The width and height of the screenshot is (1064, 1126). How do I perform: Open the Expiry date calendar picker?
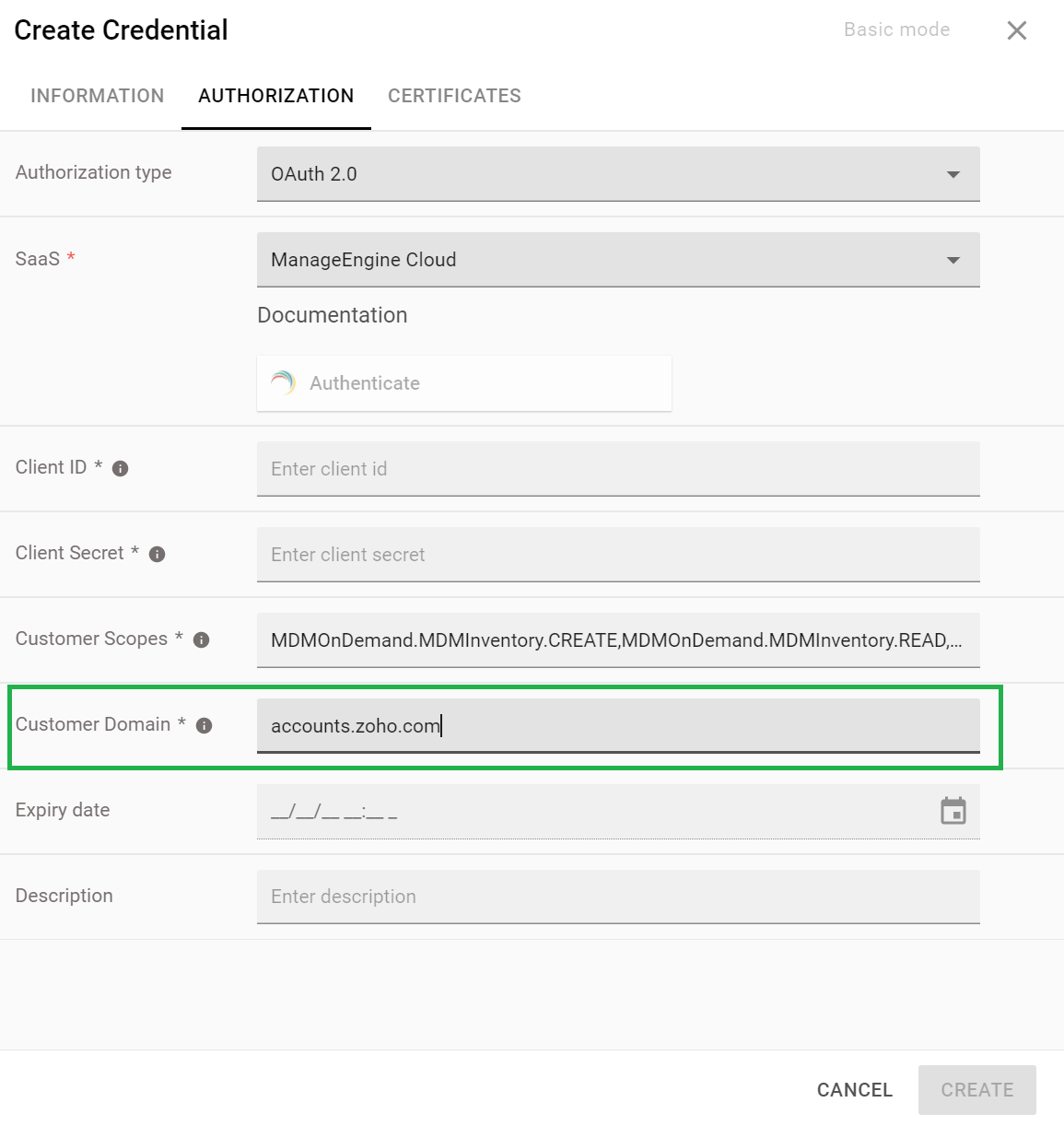(953, 811)
